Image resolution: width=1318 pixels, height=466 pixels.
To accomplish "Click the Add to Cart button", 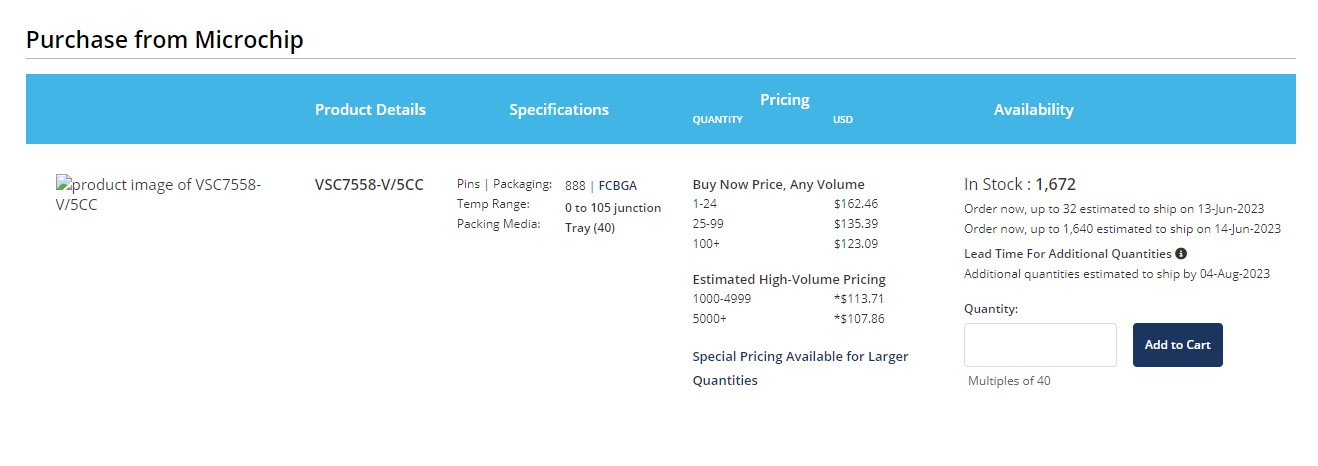I will coord(1177,345).
